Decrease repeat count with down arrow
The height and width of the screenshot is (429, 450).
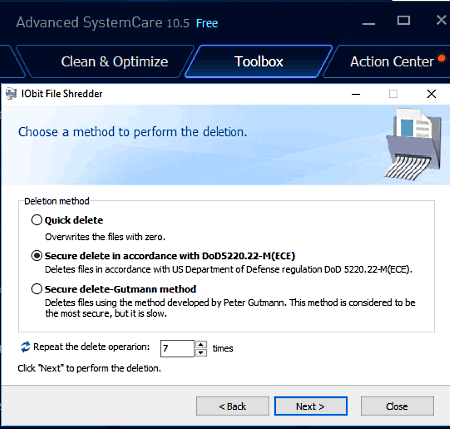point(201,352)
